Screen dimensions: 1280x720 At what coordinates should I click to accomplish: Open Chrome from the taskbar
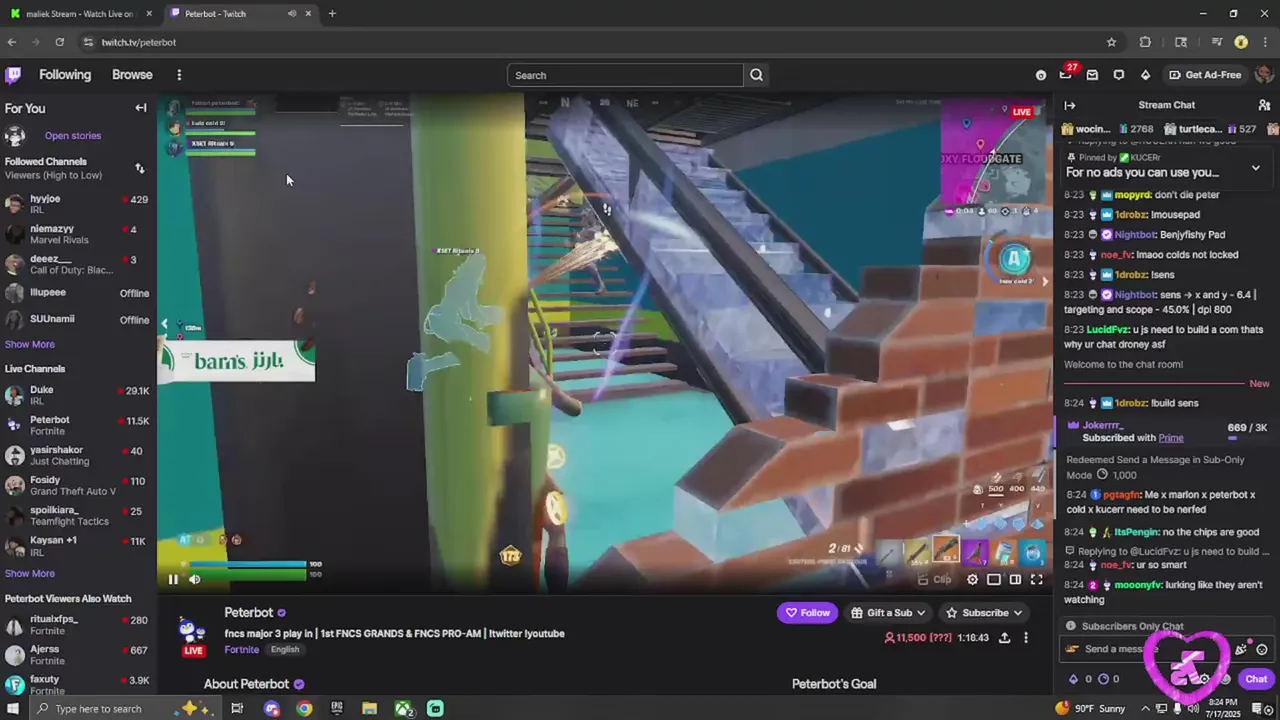point(304,709)
